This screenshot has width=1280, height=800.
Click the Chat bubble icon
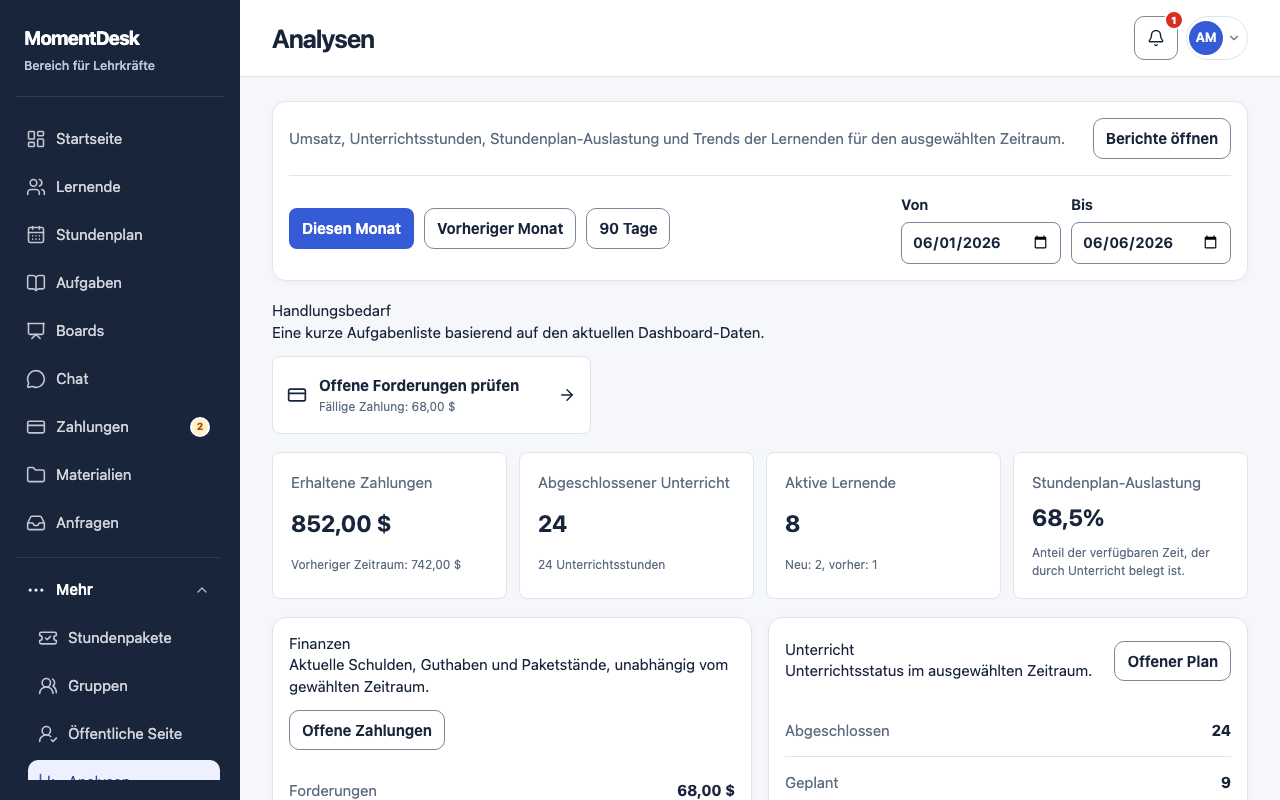(36, 379)
